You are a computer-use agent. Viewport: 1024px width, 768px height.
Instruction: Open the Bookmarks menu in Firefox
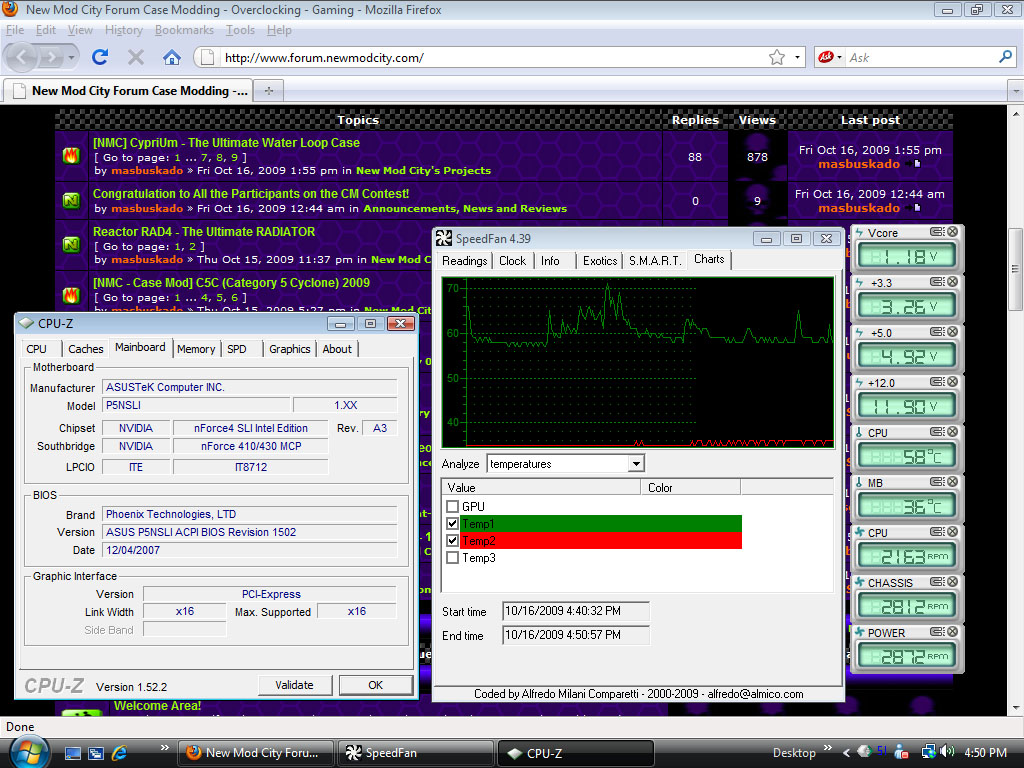(184, 30)
